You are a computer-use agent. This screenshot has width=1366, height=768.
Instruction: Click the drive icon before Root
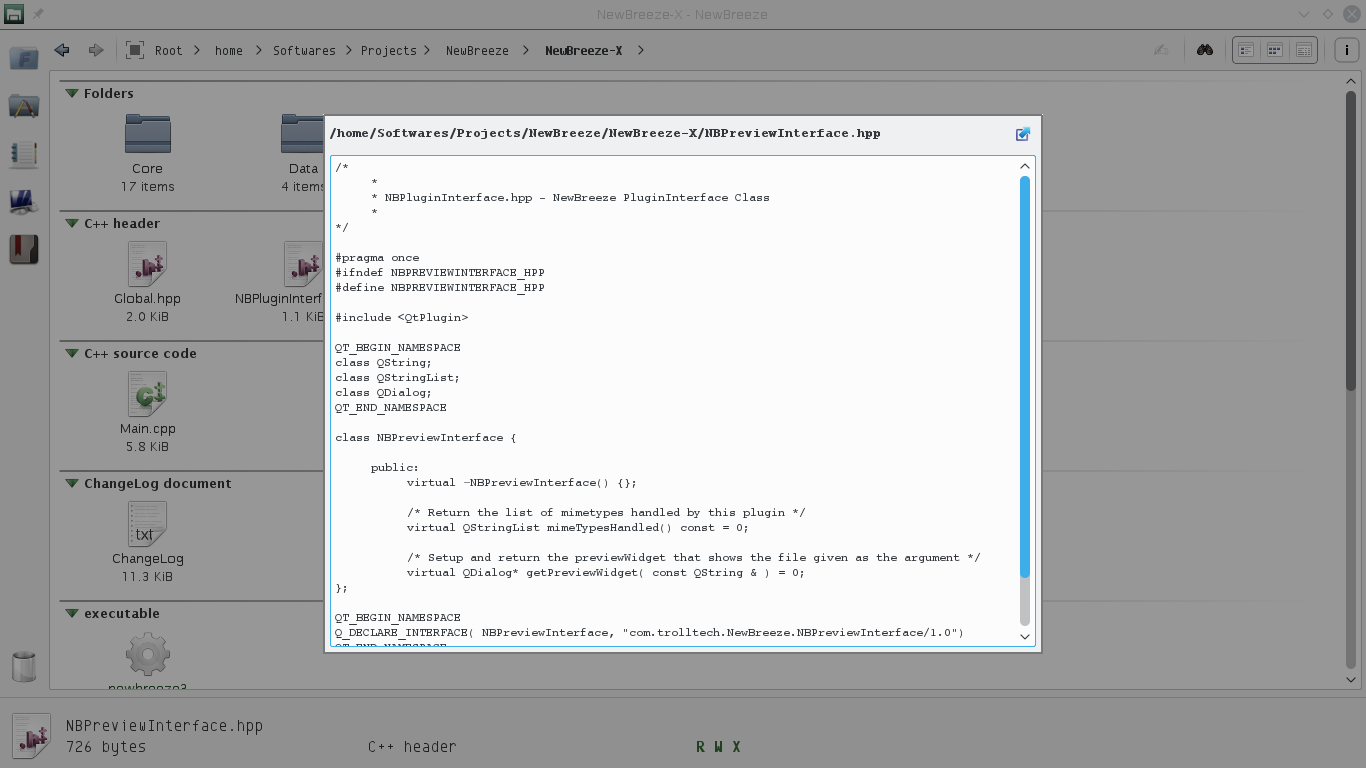point(135,50)
